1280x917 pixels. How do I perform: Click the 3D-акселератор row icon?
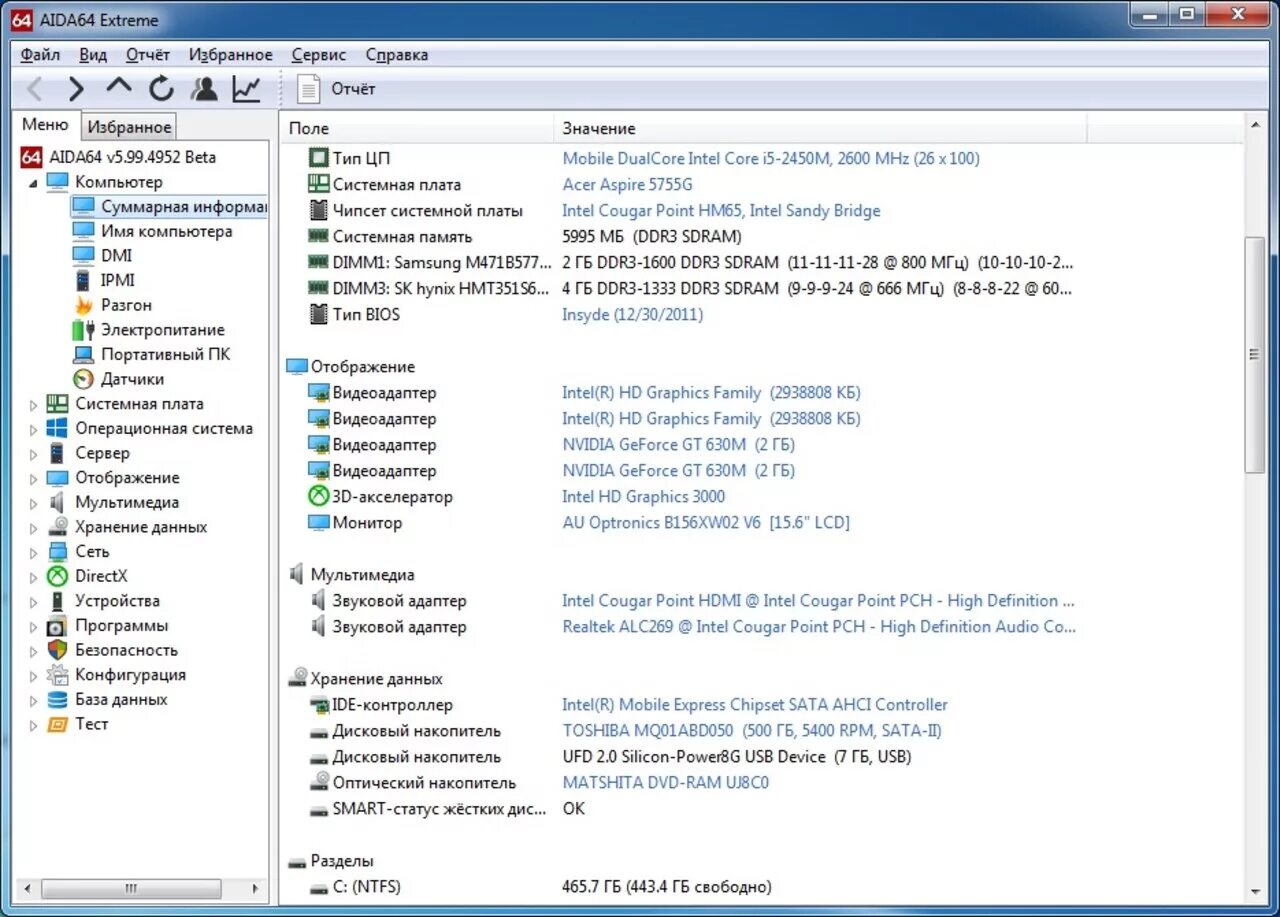click(318, 497)
